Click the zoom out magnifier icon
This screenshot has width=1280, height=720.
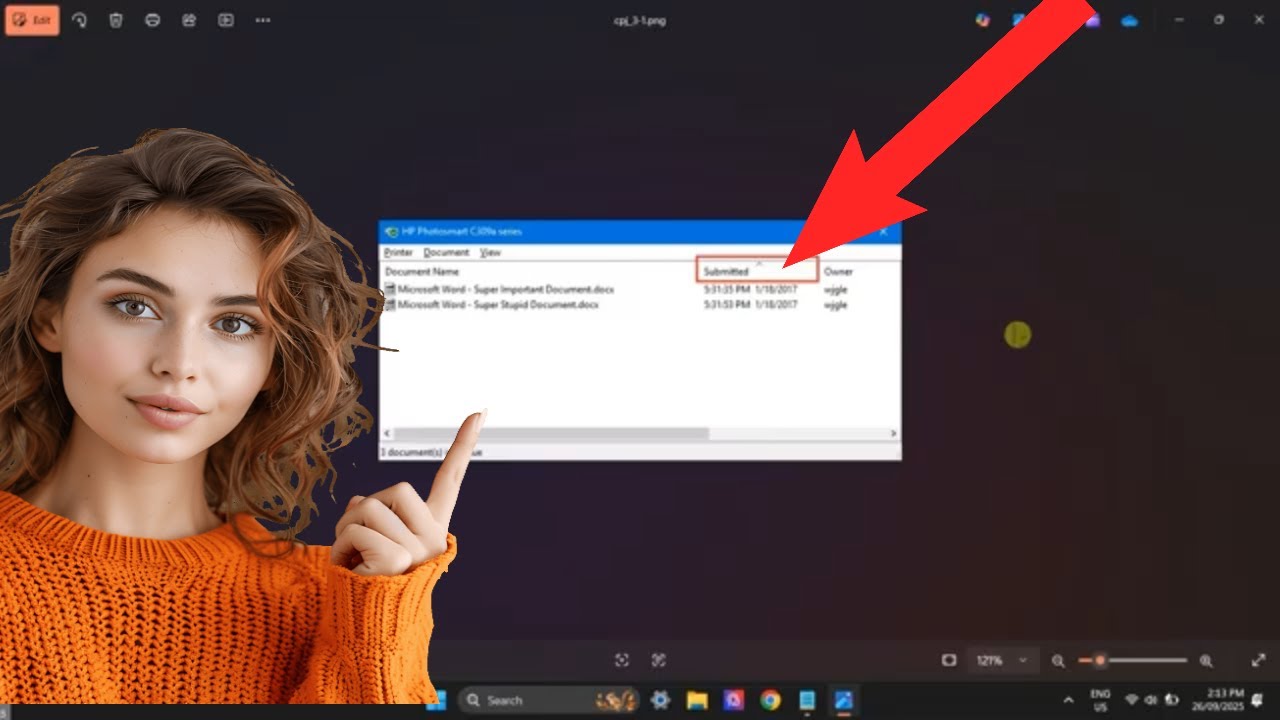(x=1058, y=660)
